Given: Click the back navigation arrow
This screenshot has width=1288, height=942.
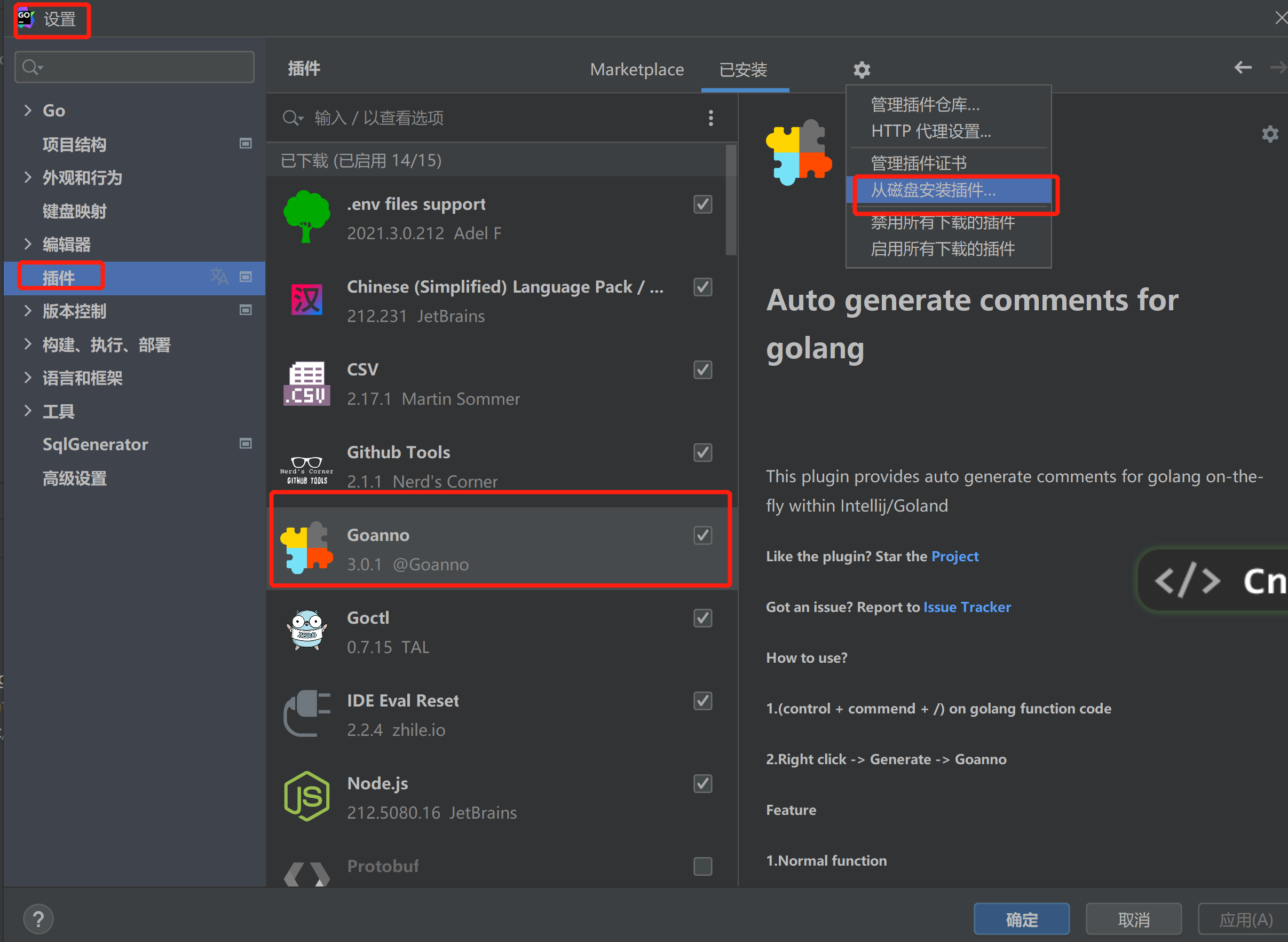Looking at the screenshot, I should click(x=1243, y=67).
